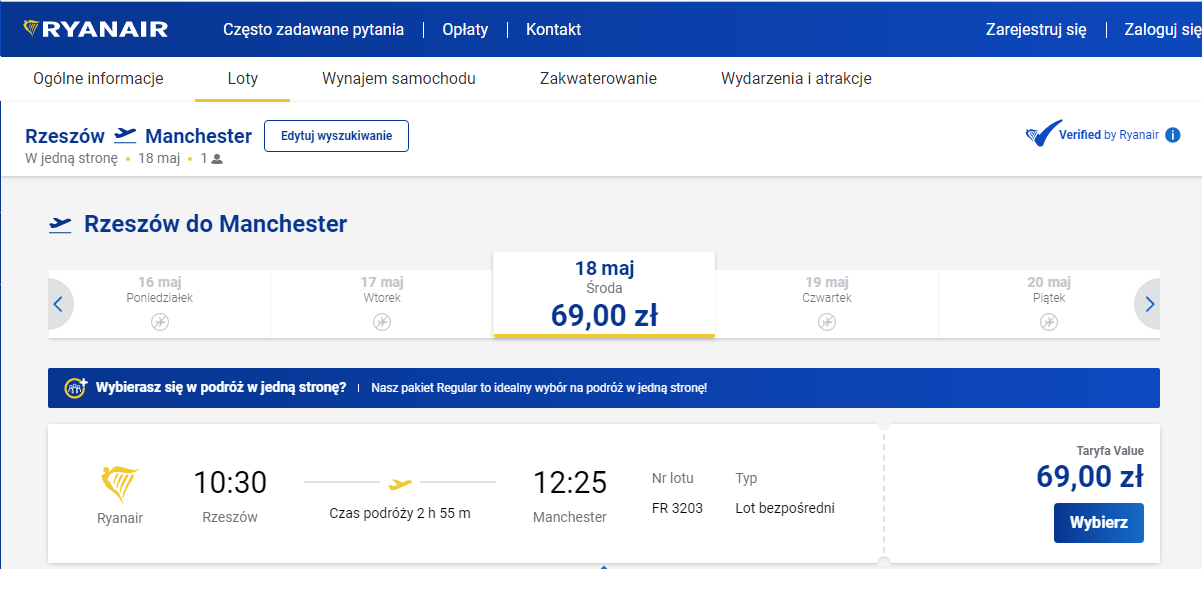Click departure time 10:30
This screenshot has height=614, width=1202.
coord(230,483)
